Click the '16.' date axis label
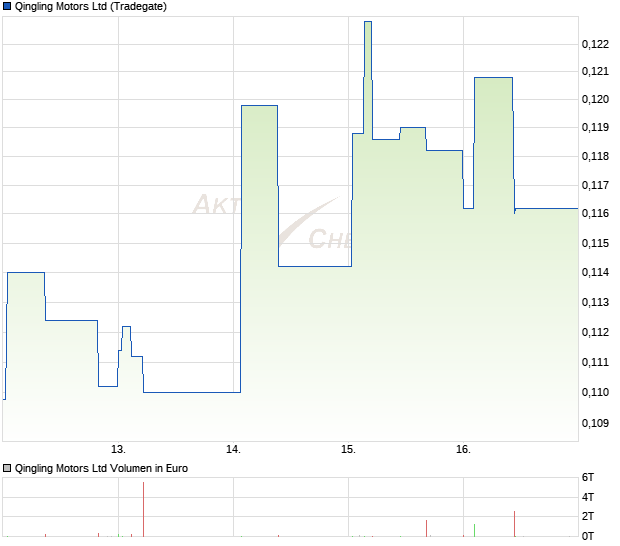 coord(463,450)
